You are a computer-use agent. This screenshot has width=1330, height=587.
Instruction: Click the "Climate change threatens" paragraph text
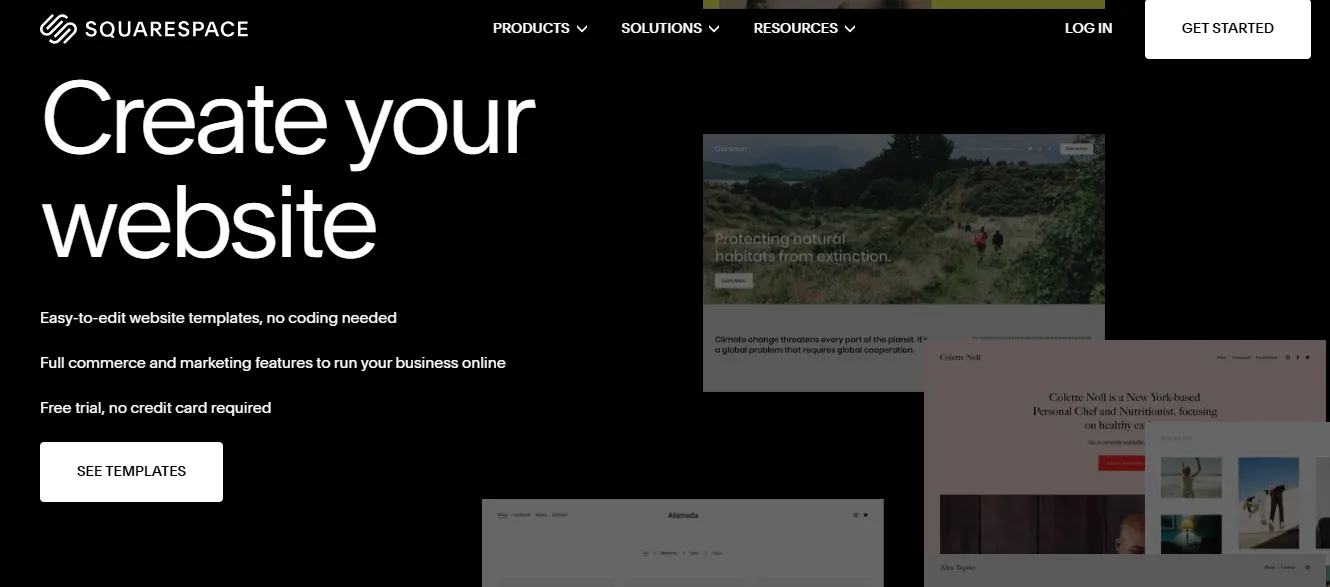coord(821,344)
